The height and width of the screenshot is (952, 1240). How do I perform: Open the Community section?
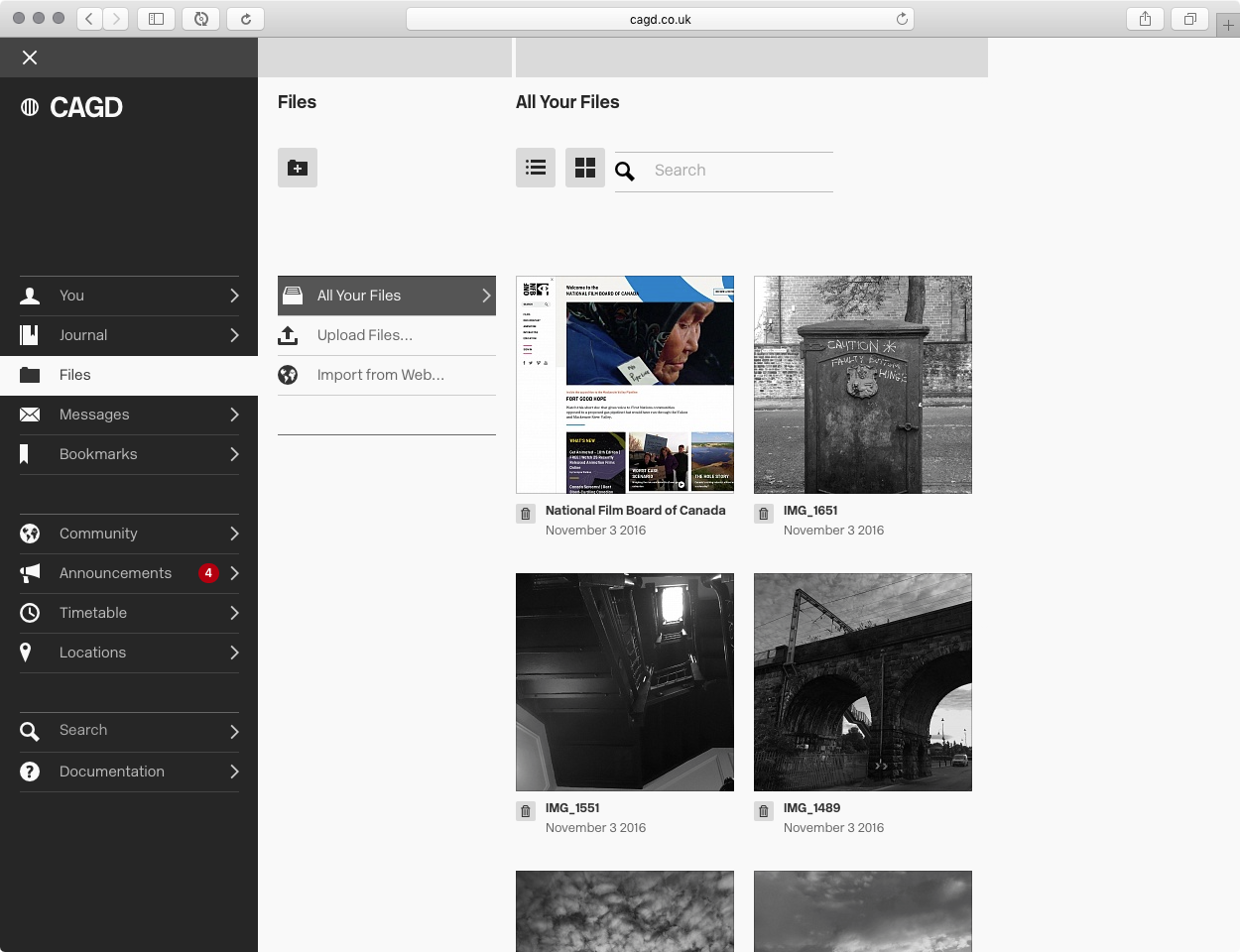tap(129, 534)
